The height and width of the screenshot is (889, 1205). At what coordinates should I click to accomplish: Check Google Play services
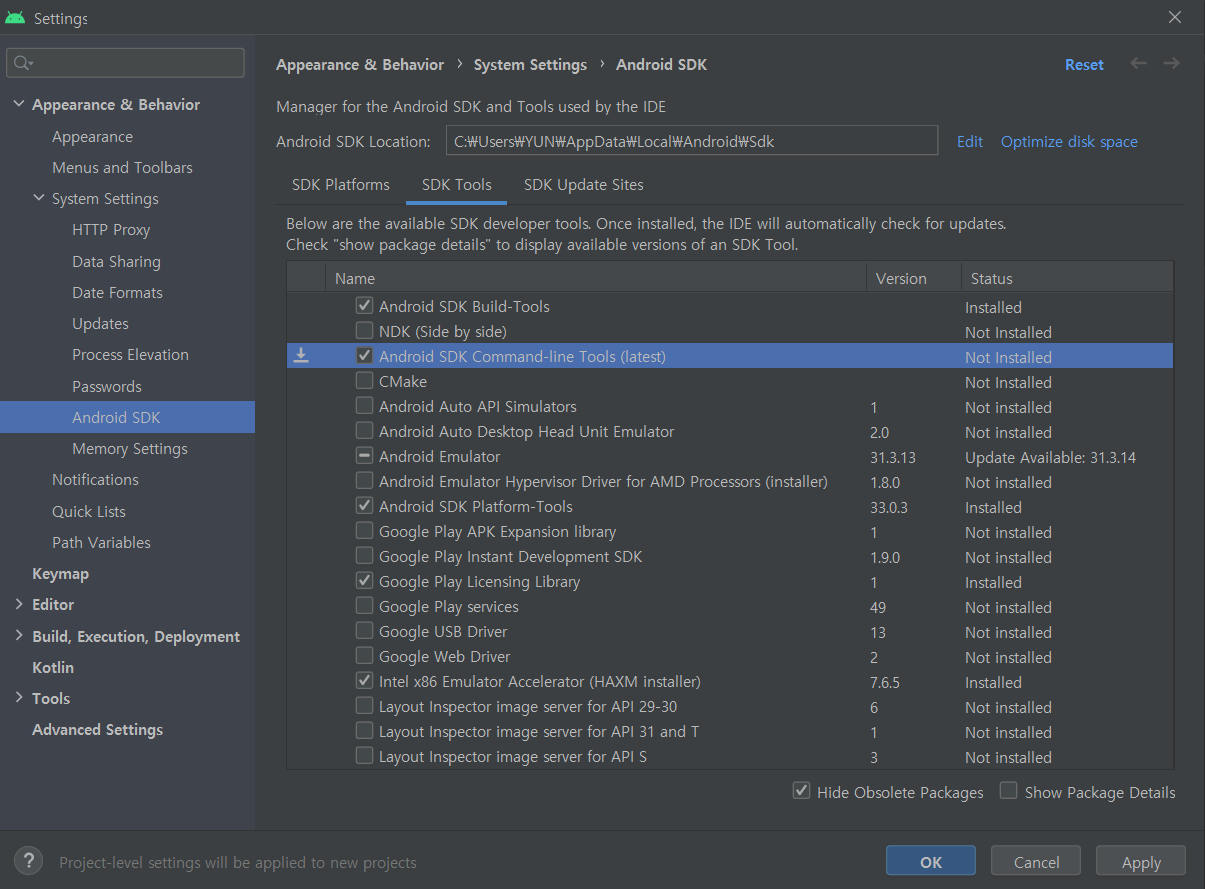(x=365, y=606)
